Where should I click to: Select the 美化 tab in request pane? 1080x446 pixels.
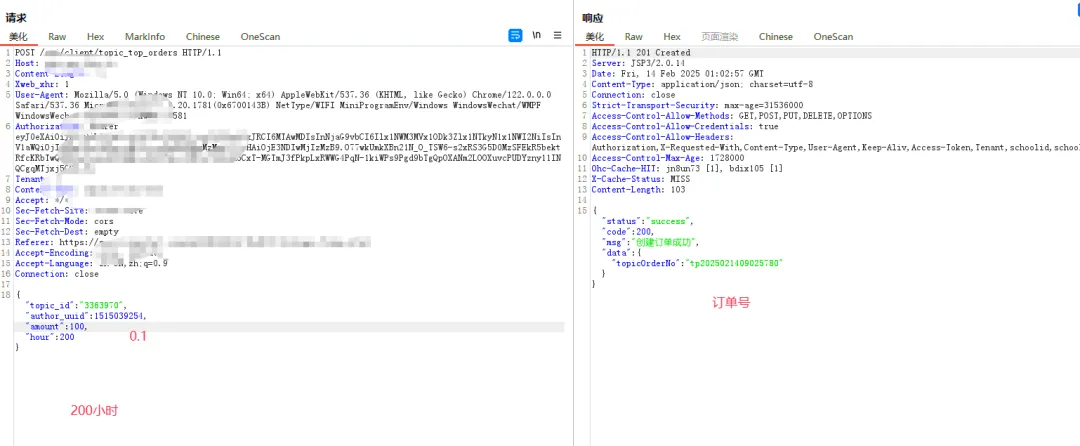pyautogui.click(x=18, y=36)
